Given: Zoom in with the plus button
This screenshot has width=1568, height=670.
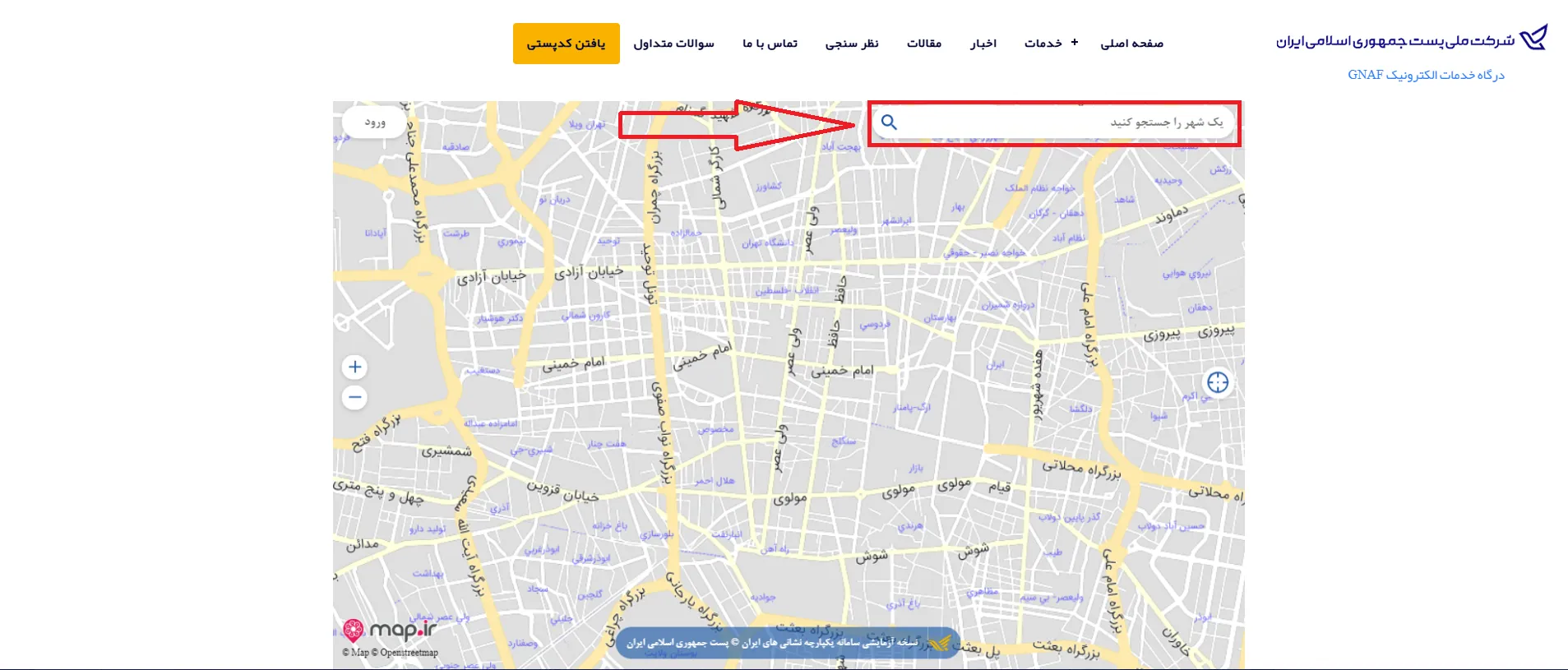Looking at the screenshot, I should (x=355, y=367).
